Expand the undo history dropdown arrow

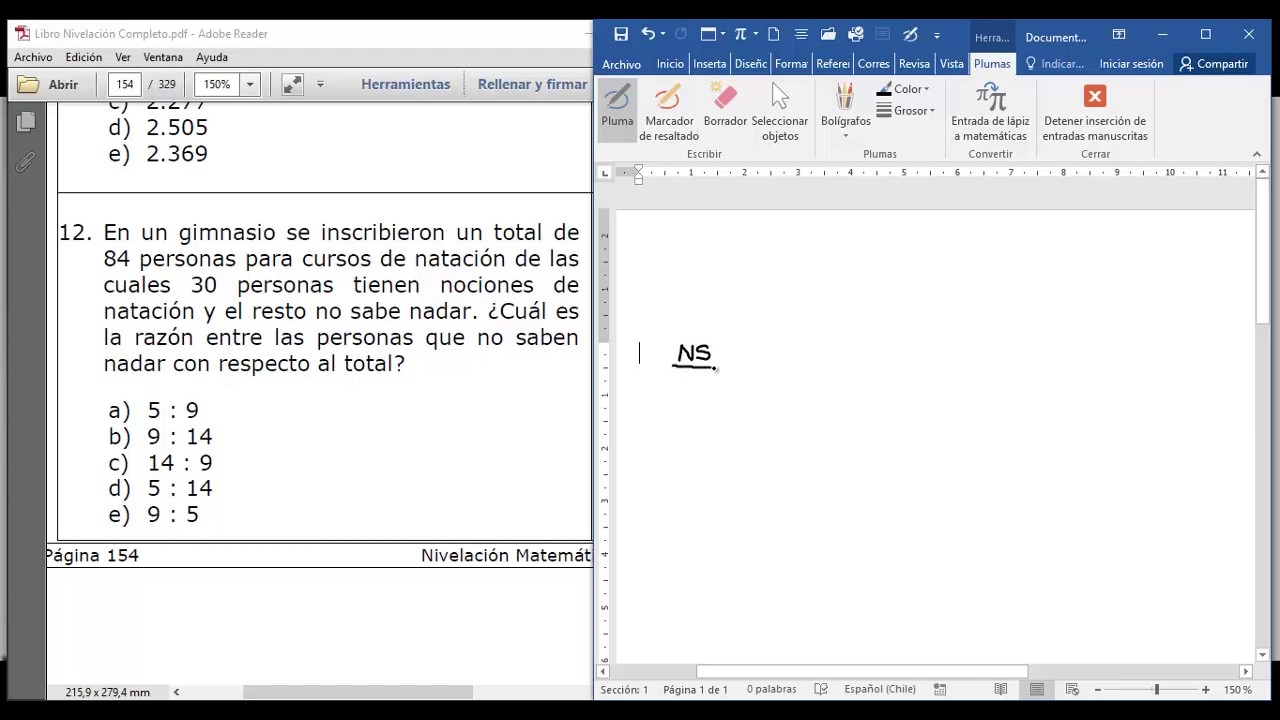pos(663,35)
